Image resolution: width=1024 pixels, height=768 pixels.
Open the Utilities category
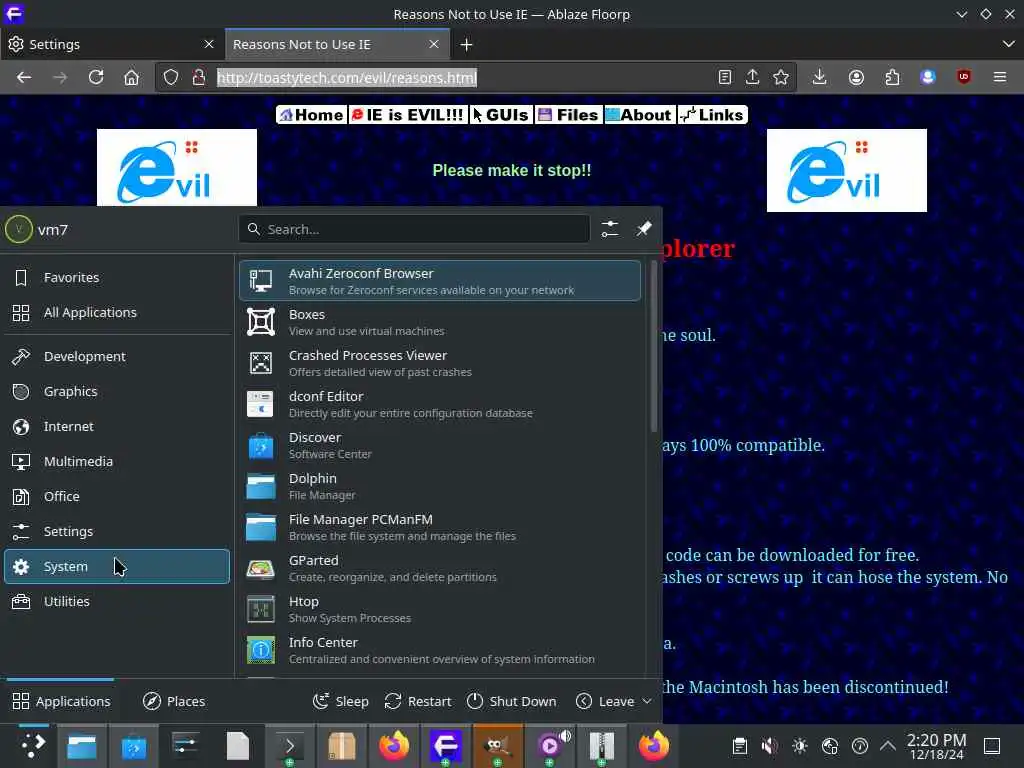(x=117, y=601)
